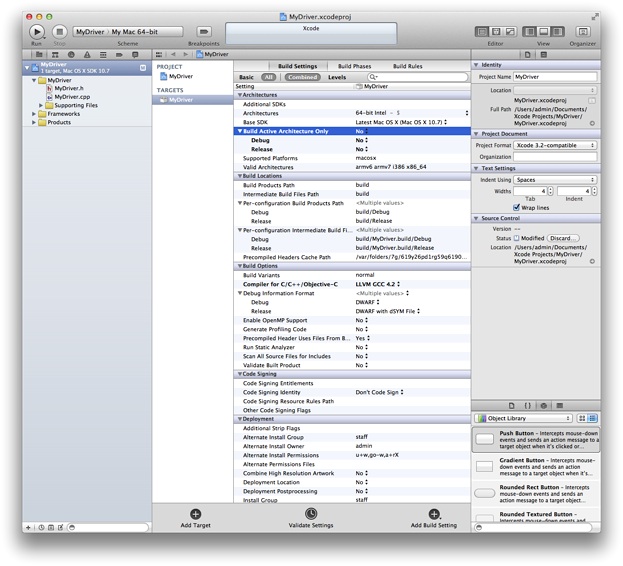Select MyDriver.cpp in project navigator
The image size is (623, 566).
(x=71, y=96)
